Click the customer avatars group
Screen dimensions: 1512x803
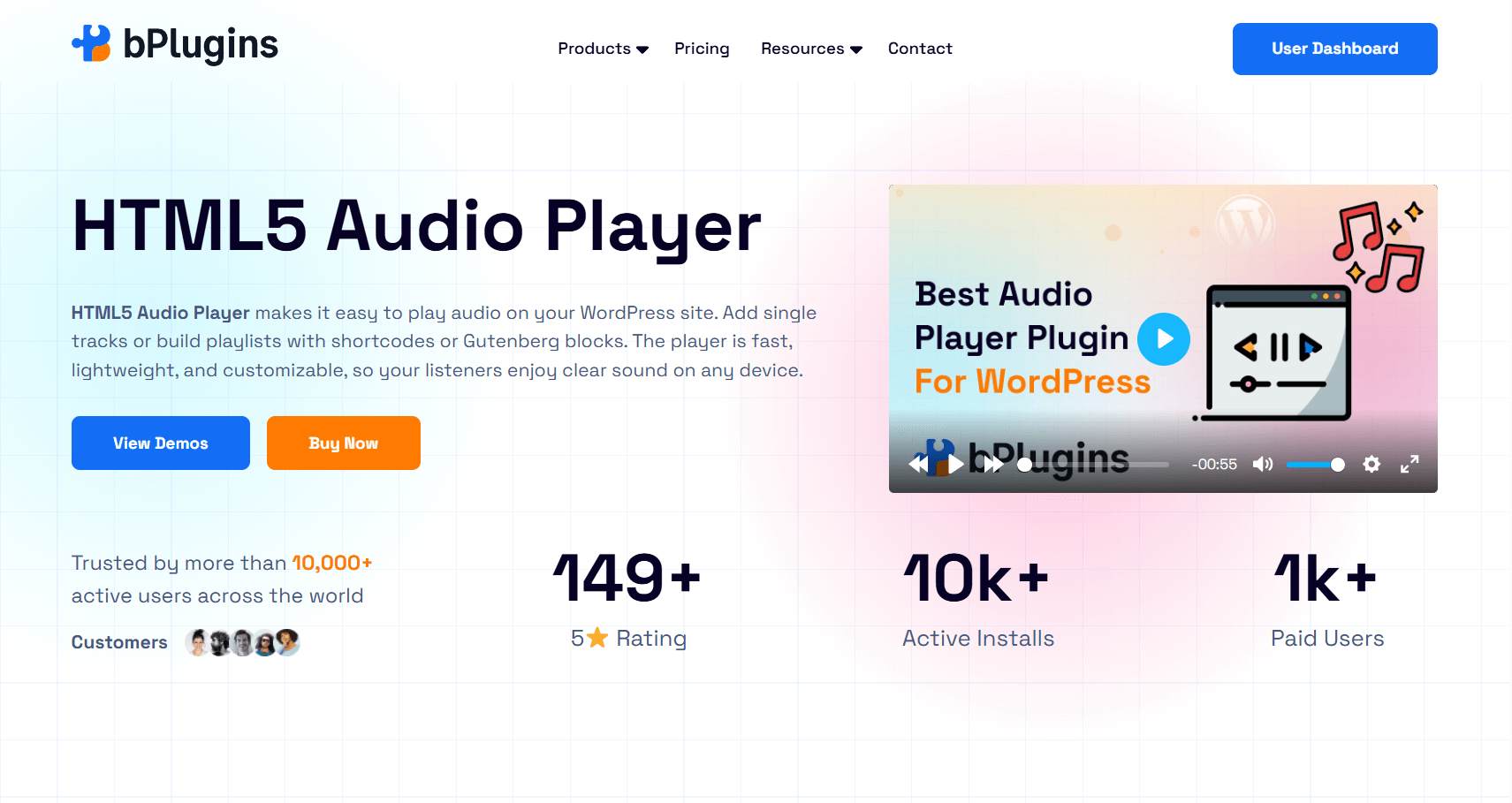pos(243,642)
